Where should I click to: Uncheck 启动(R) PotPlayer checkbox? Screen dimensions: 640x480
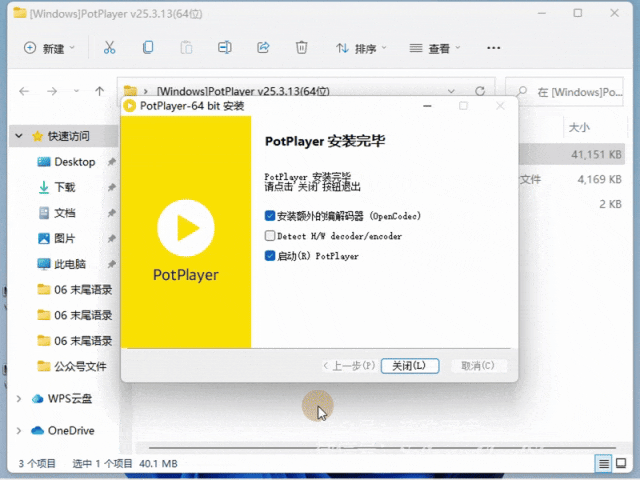click(x=270, y=256)
